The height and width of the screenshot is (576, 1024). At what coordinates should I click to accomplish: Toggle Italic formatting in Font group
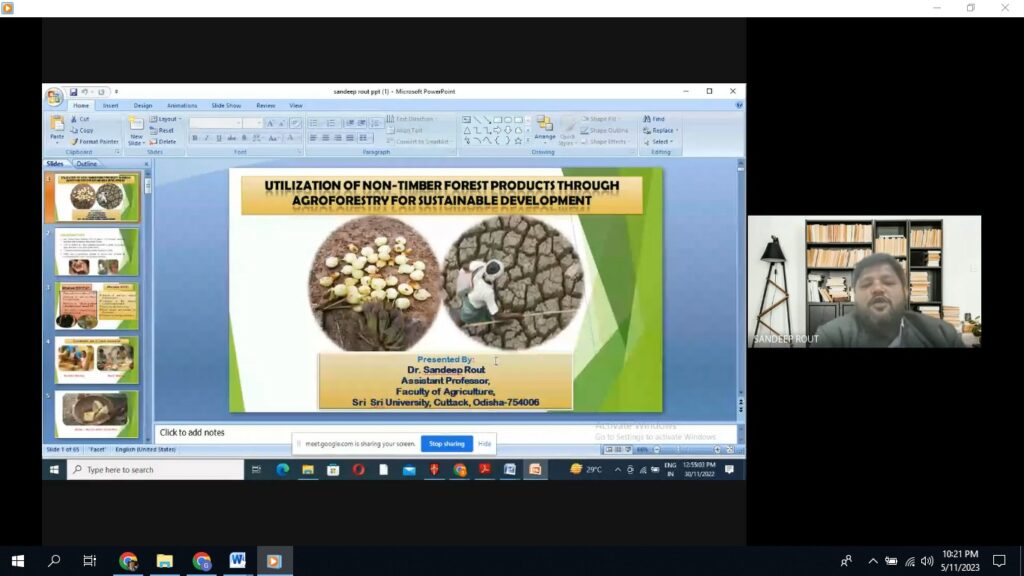pos(206,138)
